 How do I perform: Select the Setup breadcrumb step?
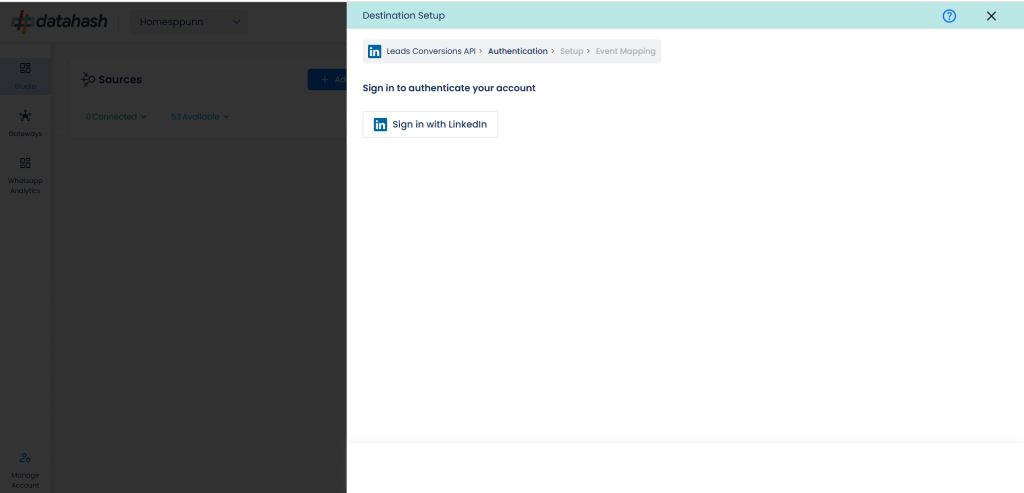pos(571,52)
